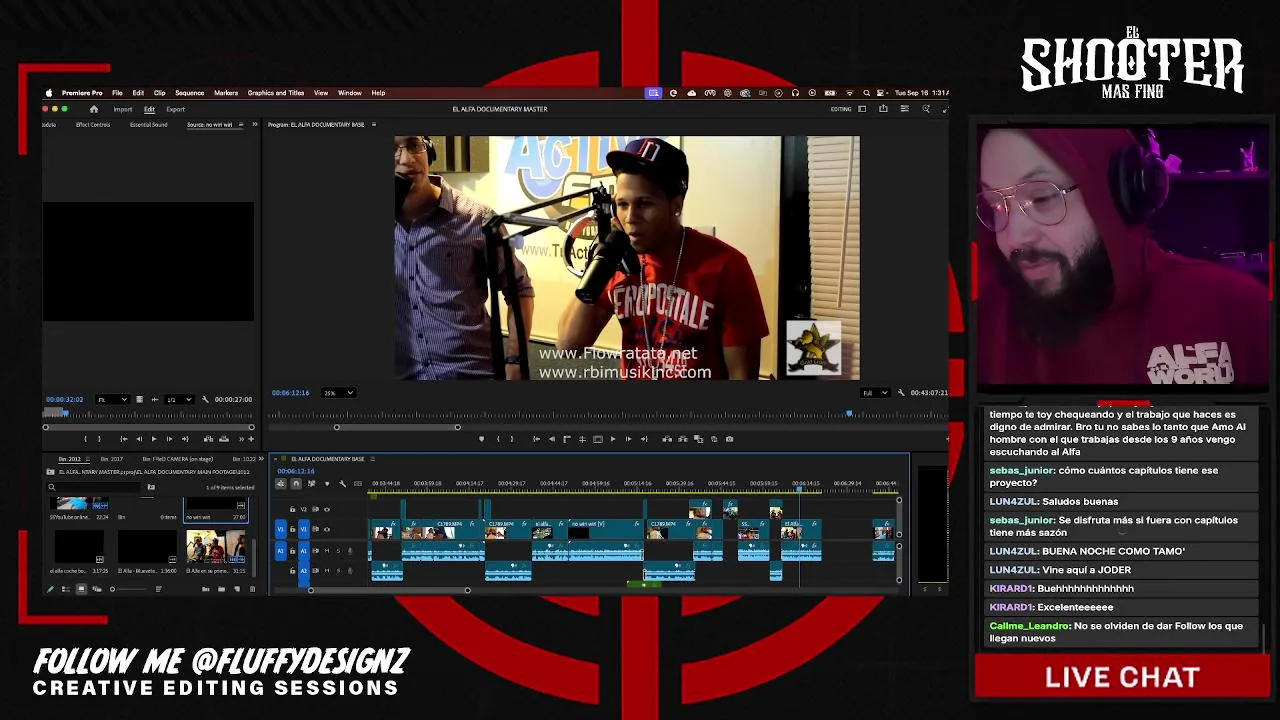Play the Program monitor sequence
This screenshot has height=720, width=1280.
point(613,439)
